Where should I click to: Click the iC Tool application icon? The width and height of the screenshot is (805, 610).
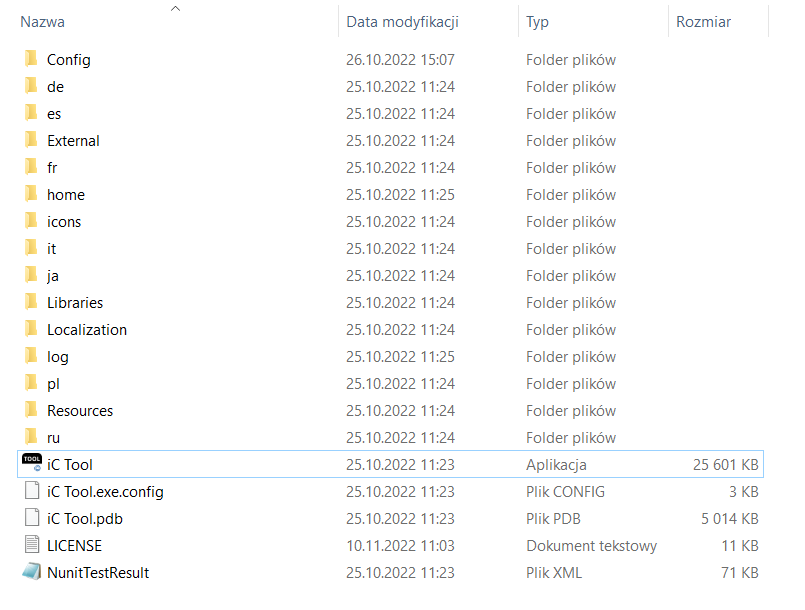click(x=31, y=464)
